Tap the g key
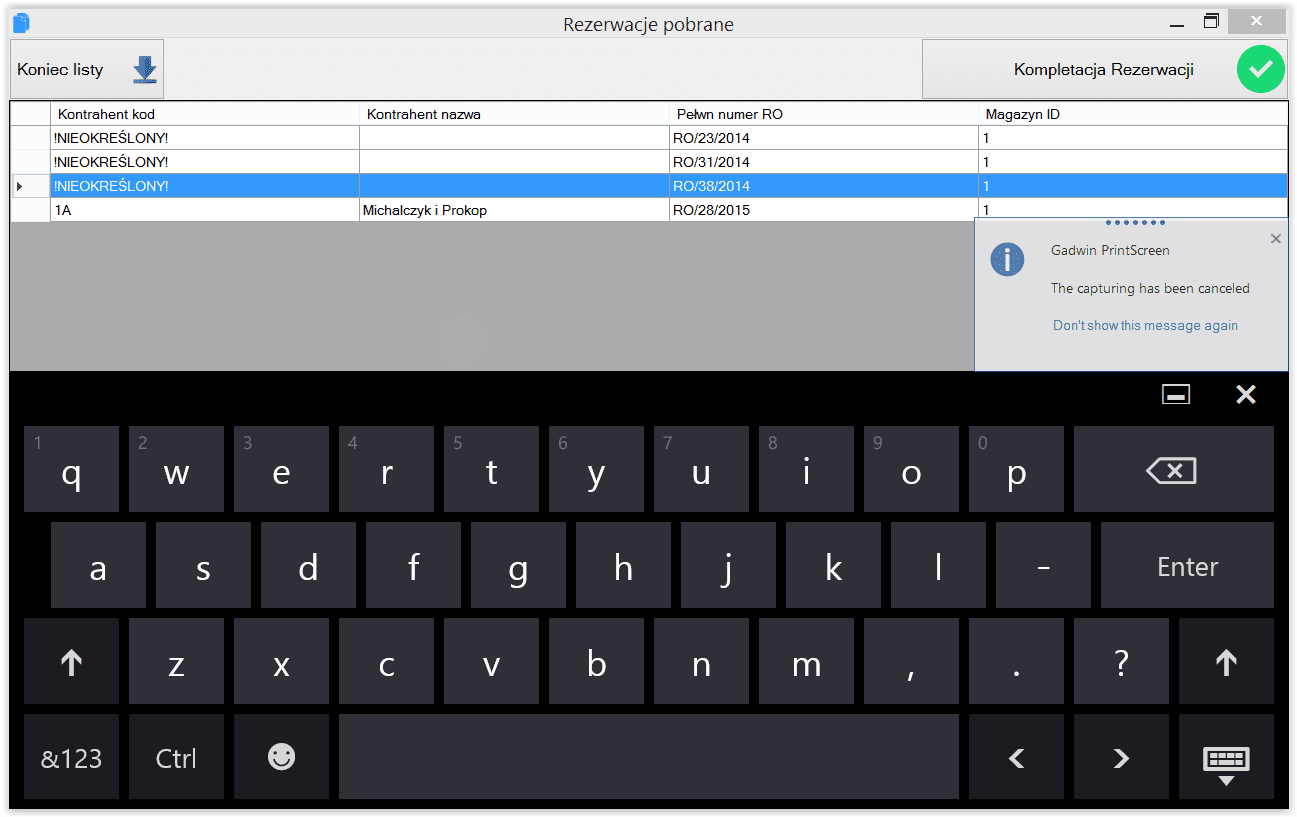 (518, 565)
